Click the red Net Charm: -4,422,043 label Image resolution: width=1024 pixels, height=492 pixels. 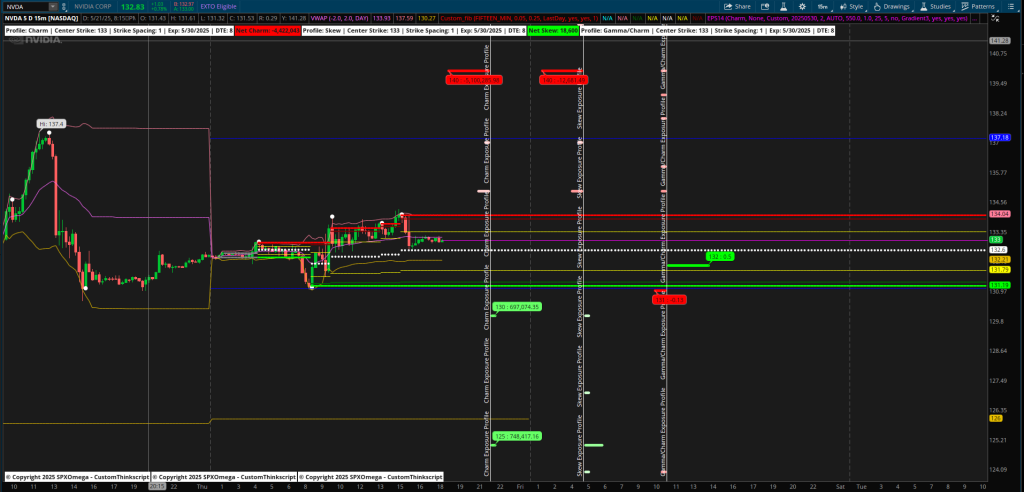268,31
